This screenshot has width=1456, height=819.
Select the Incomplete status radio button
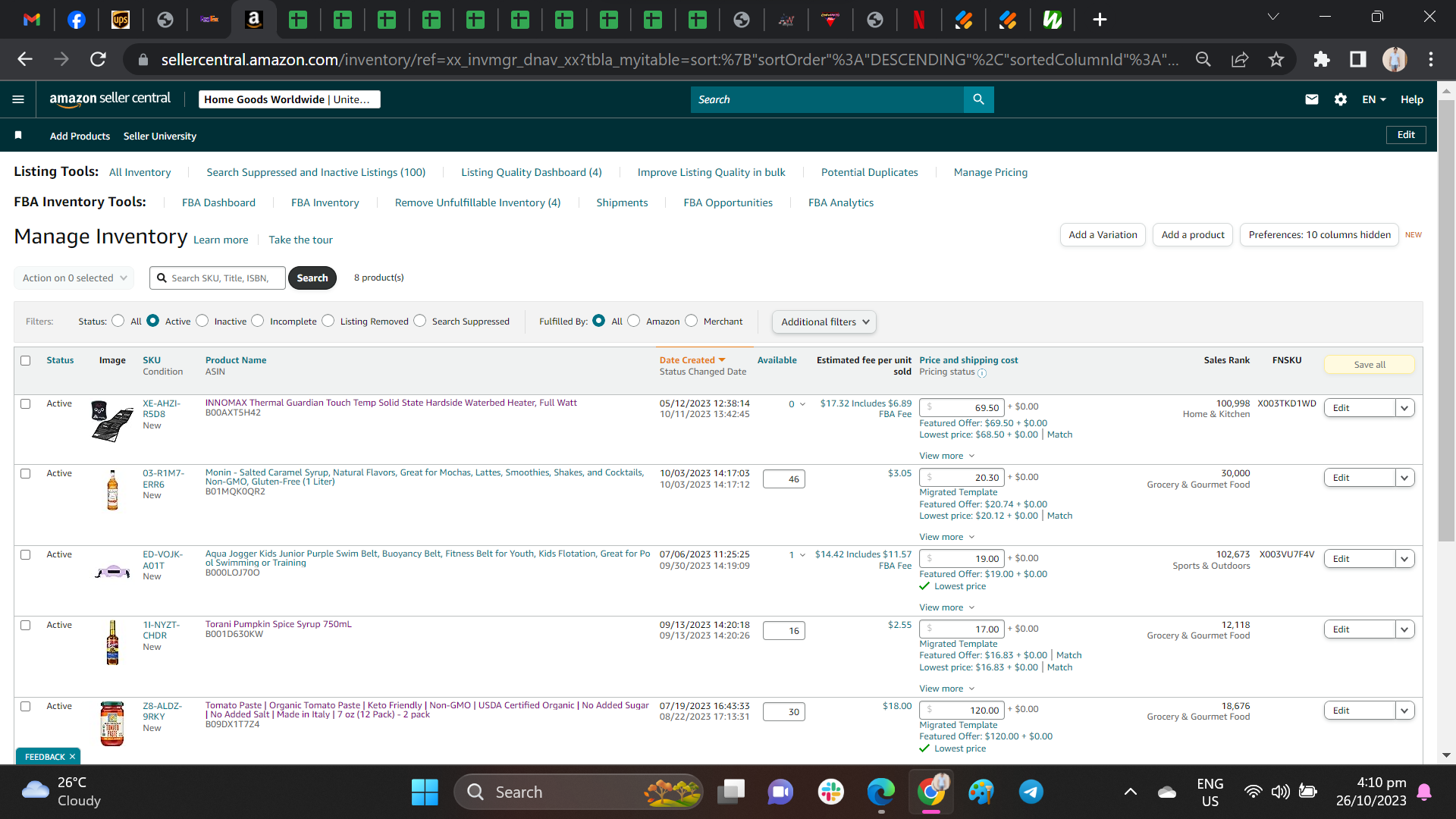click(x=258, y=321)
